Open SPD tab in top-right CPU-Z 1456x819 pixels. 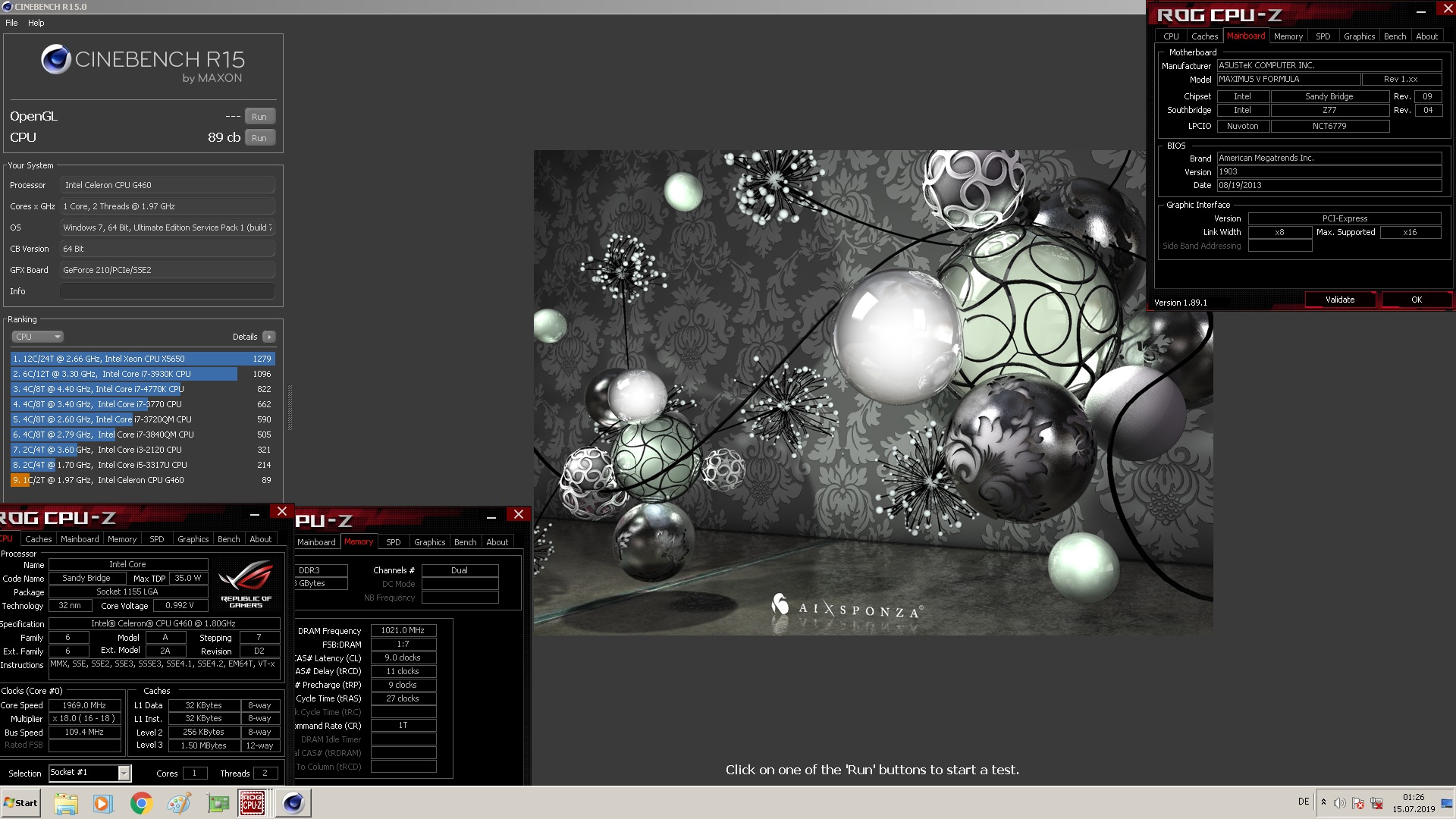(1323, 36)
